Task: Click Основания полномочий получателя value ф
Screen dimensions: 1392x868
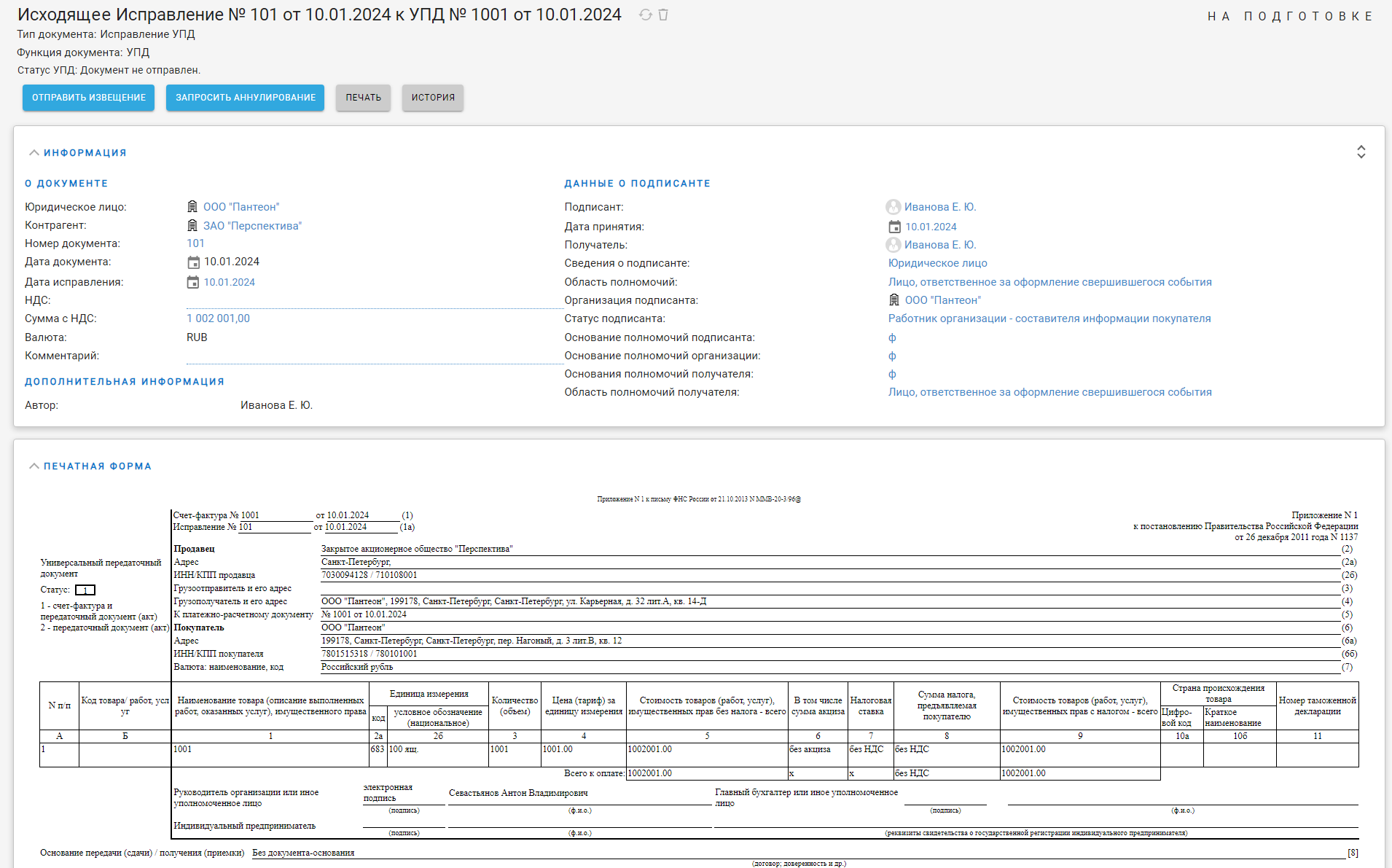Action: click(892, 374)
